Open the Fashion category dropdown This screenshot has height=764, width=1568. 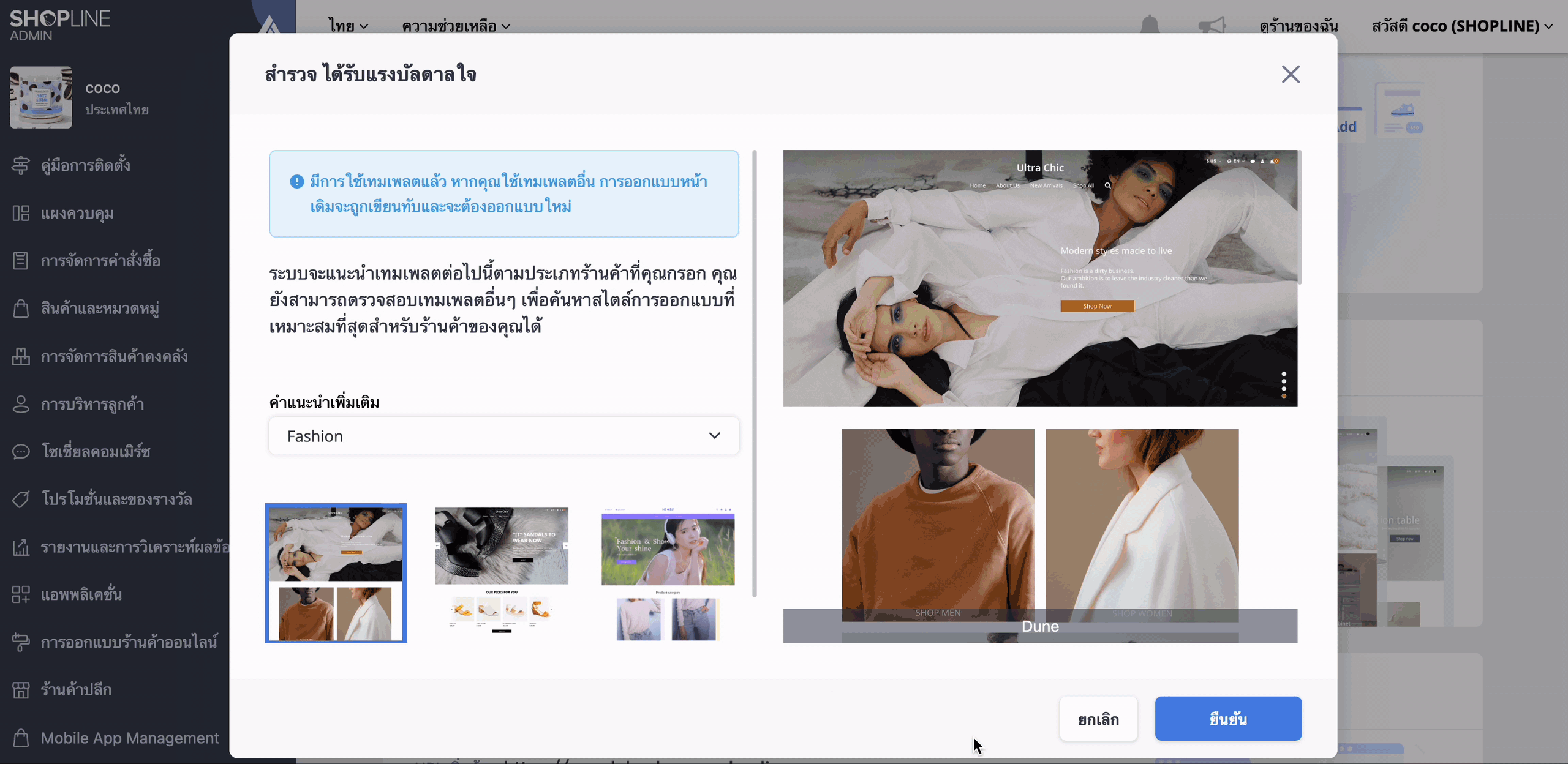pos(504,436)
